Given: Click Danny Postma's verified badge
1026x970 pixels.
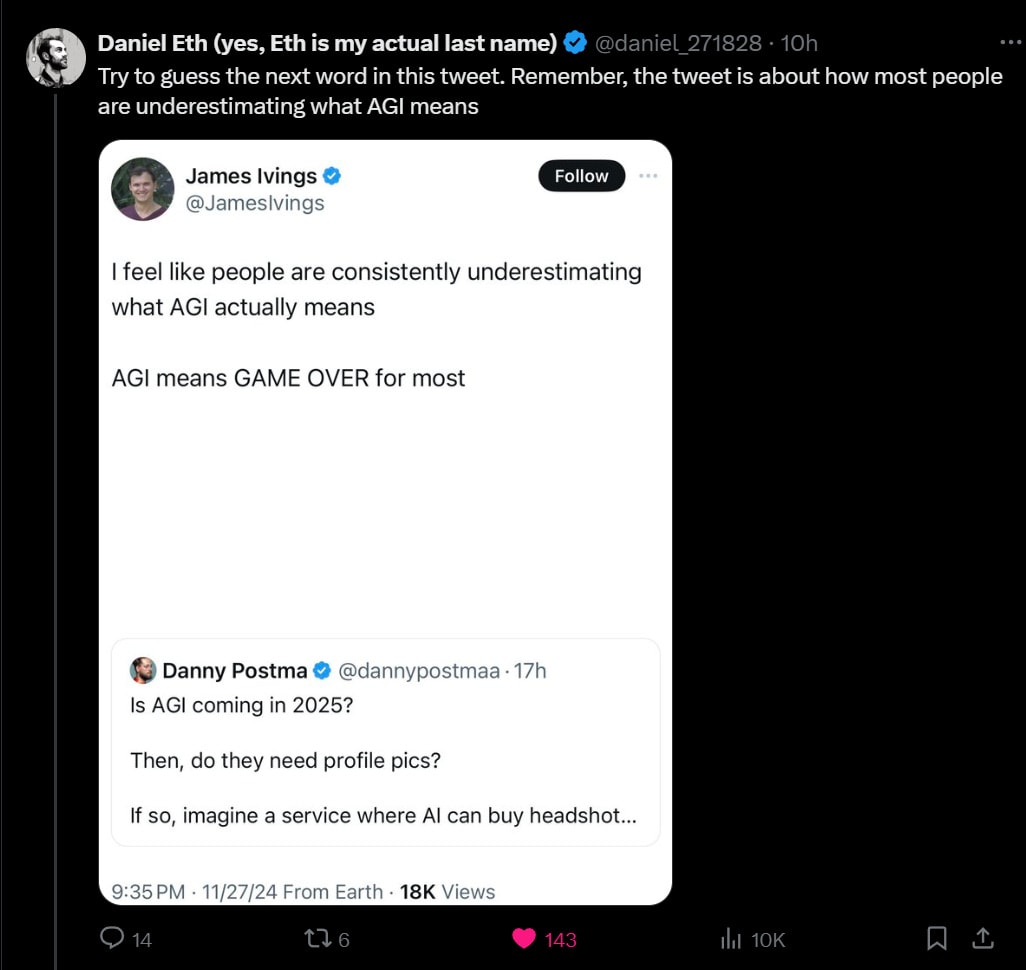Looking at the screenshot, I should [x=322, y=670].
